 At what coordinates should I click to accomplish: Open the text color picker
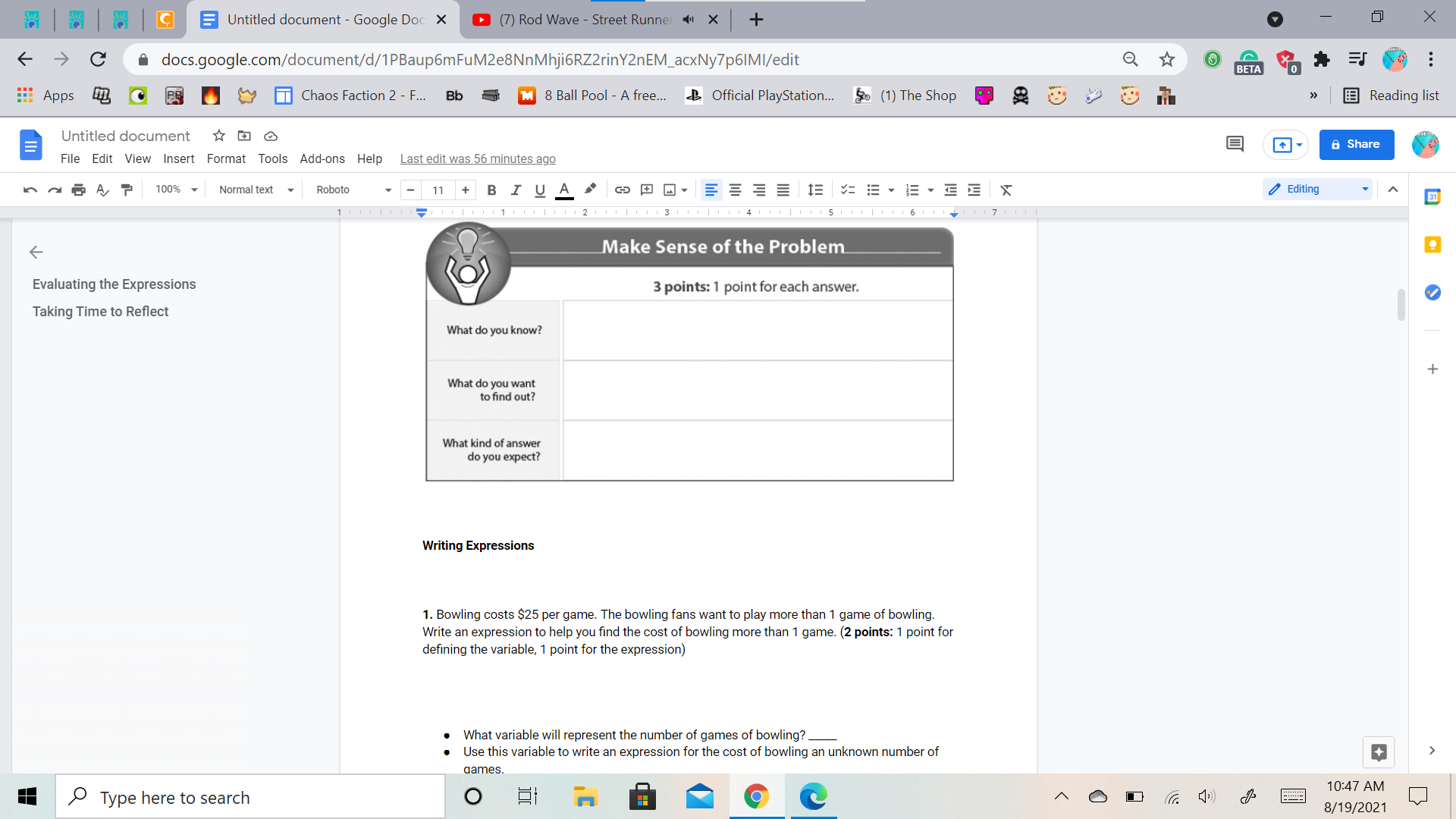pyautogui.click(x=564, y=190)
